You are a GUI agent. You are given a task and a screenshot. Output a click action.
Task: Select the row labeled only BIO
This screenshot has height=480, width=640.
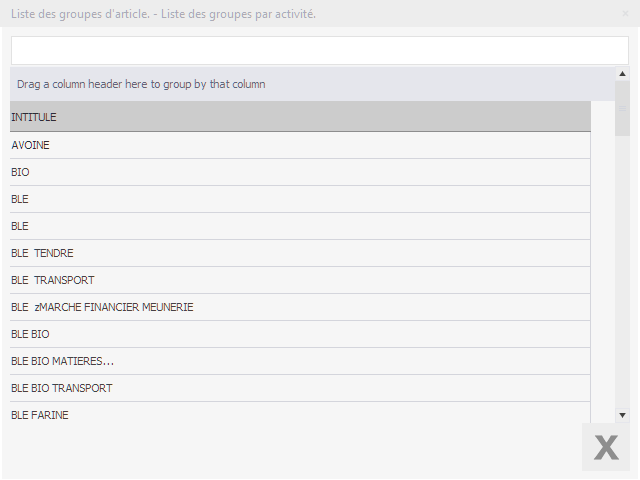click(300, 172)
